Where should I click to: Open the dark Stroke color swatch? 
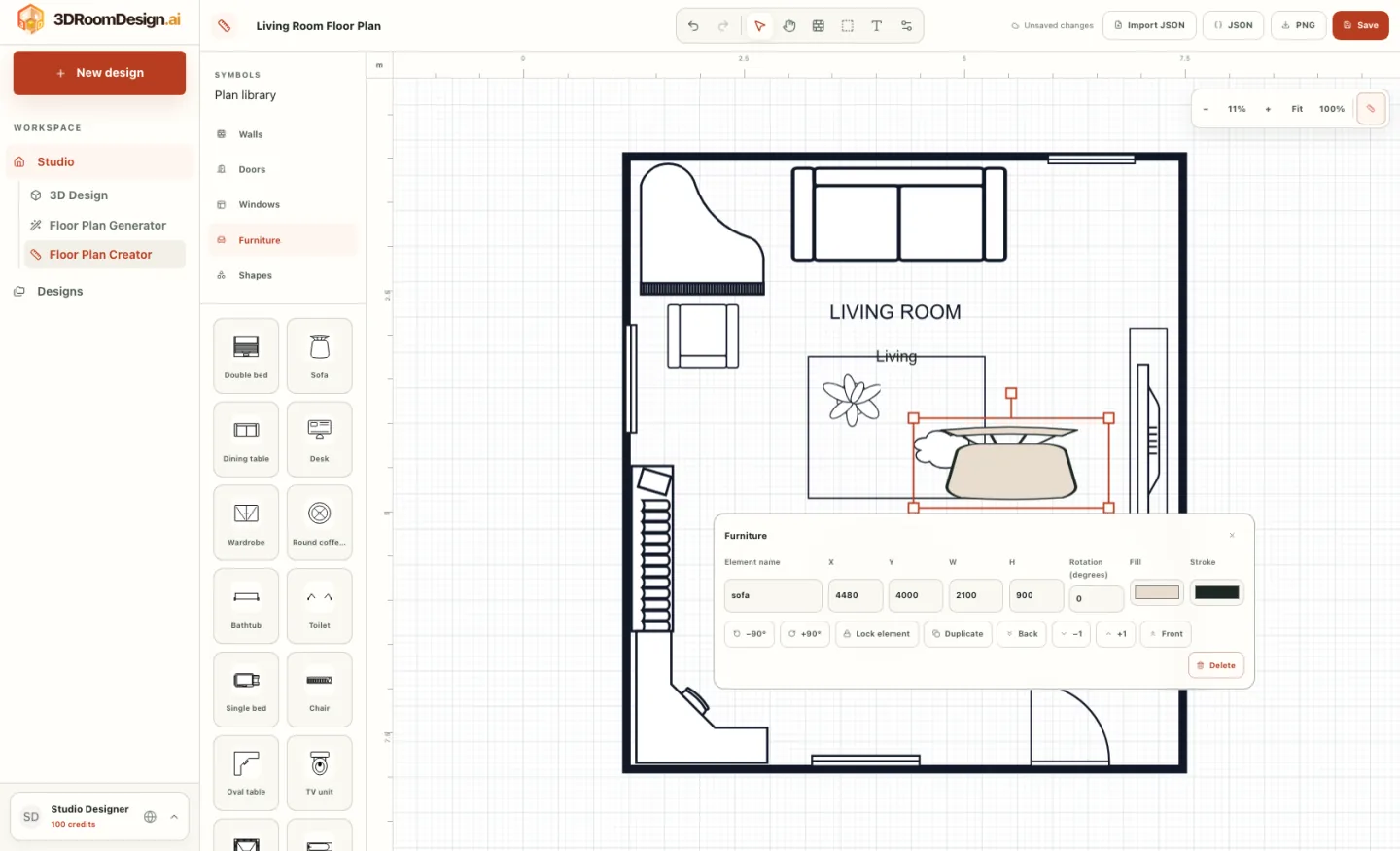click(1217, 592)
